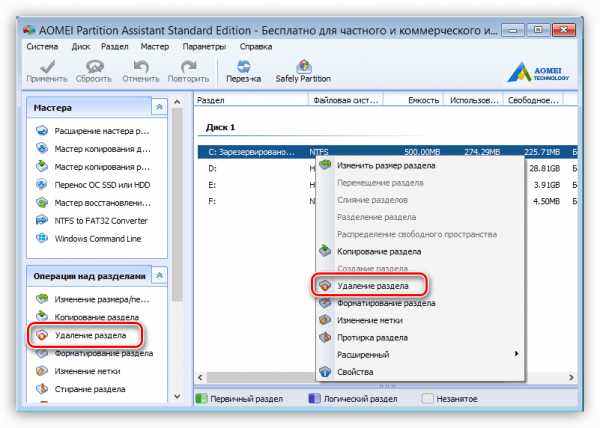Click context menu icon for Изменение метки
Screen dimensions: 600x428
pos(325,320)
